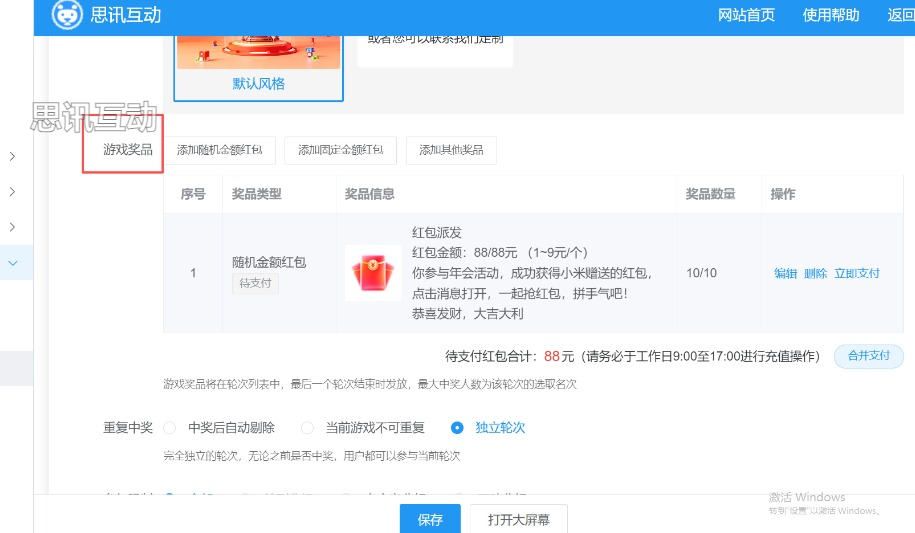Image resolution: width=915 pixels, height=533 pixels.
Task: Select the 默认风格 style thumbnail
Action: click(258, 54)
